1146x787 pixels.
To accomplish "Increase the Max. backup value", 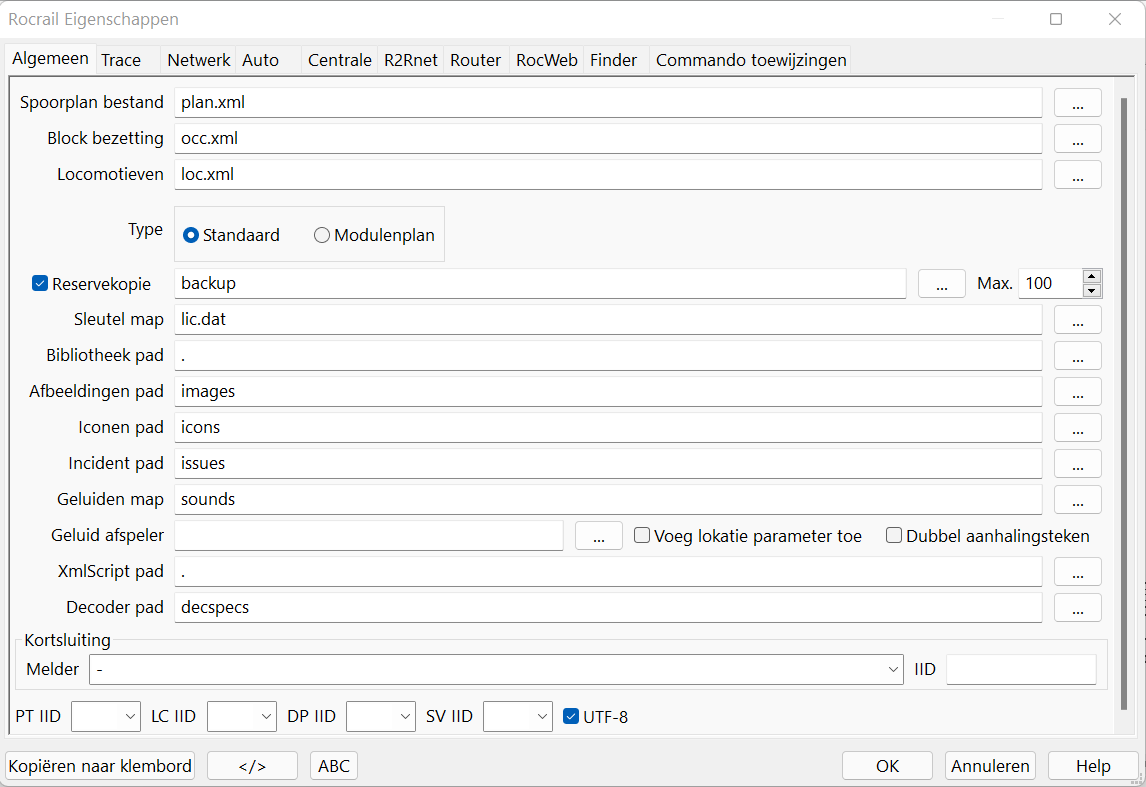I will point(1092,277).
